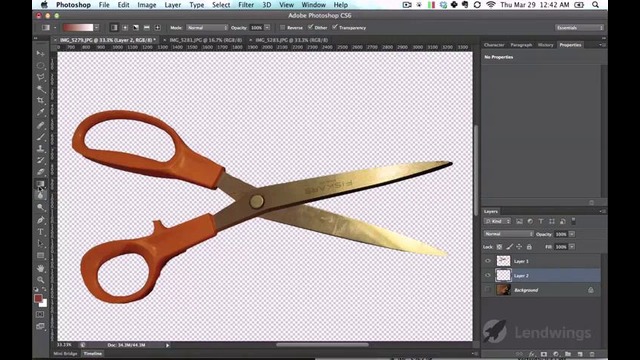Select the Gradient tool in toolbox

point(40,184)
